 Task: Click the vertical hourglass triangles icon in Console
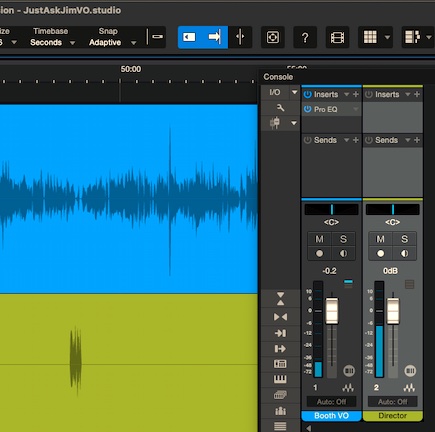tap(280, 299)
